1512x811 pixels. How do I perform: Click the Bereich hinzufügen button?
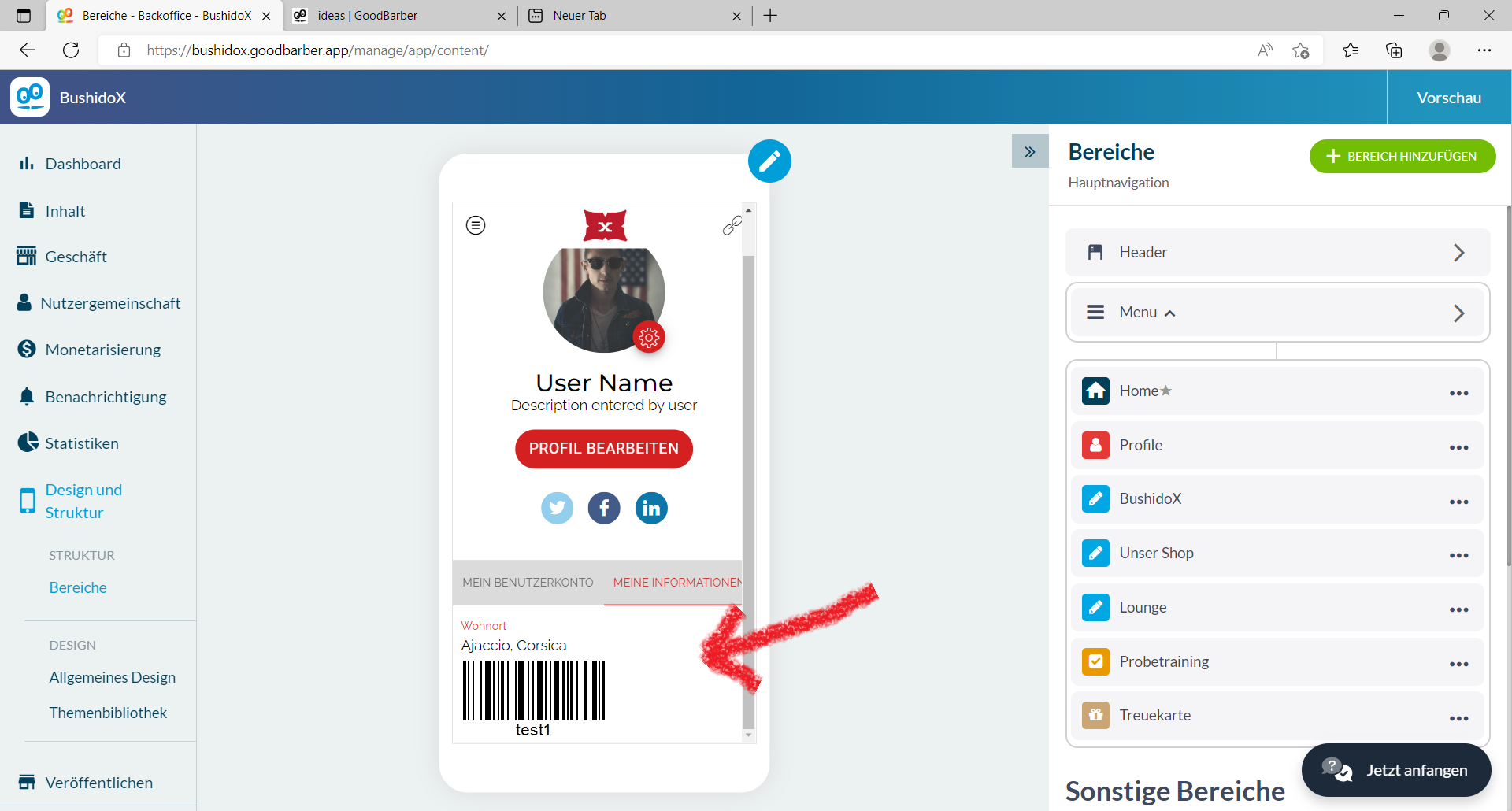pyautogui.click(x=1403, y=156)
